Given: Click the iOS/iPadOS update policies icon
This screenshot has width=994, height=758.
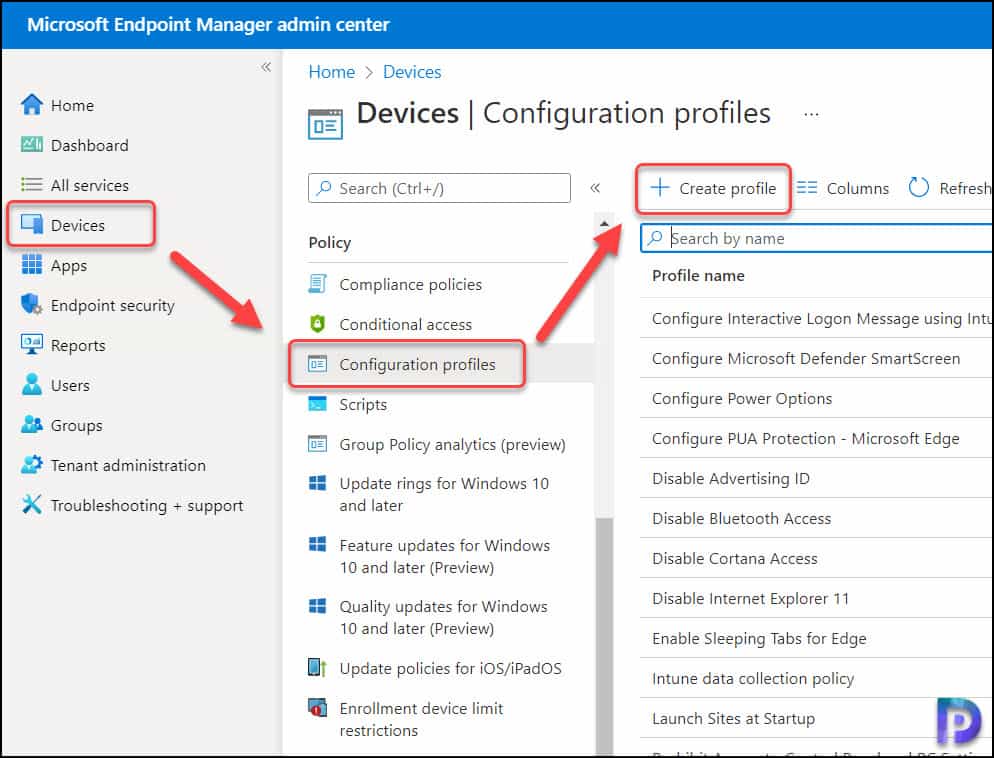Looking at the screenshot, I should (x=318, y=667).
